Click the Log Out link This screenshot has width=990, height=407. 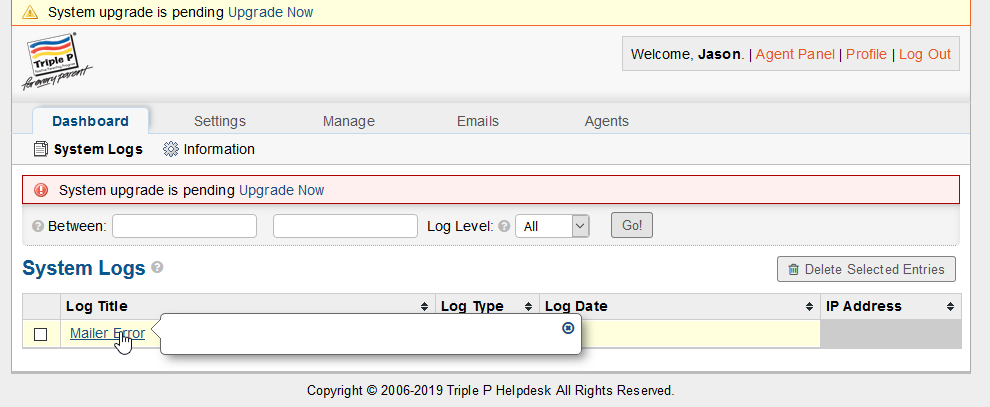pos(924,54)
